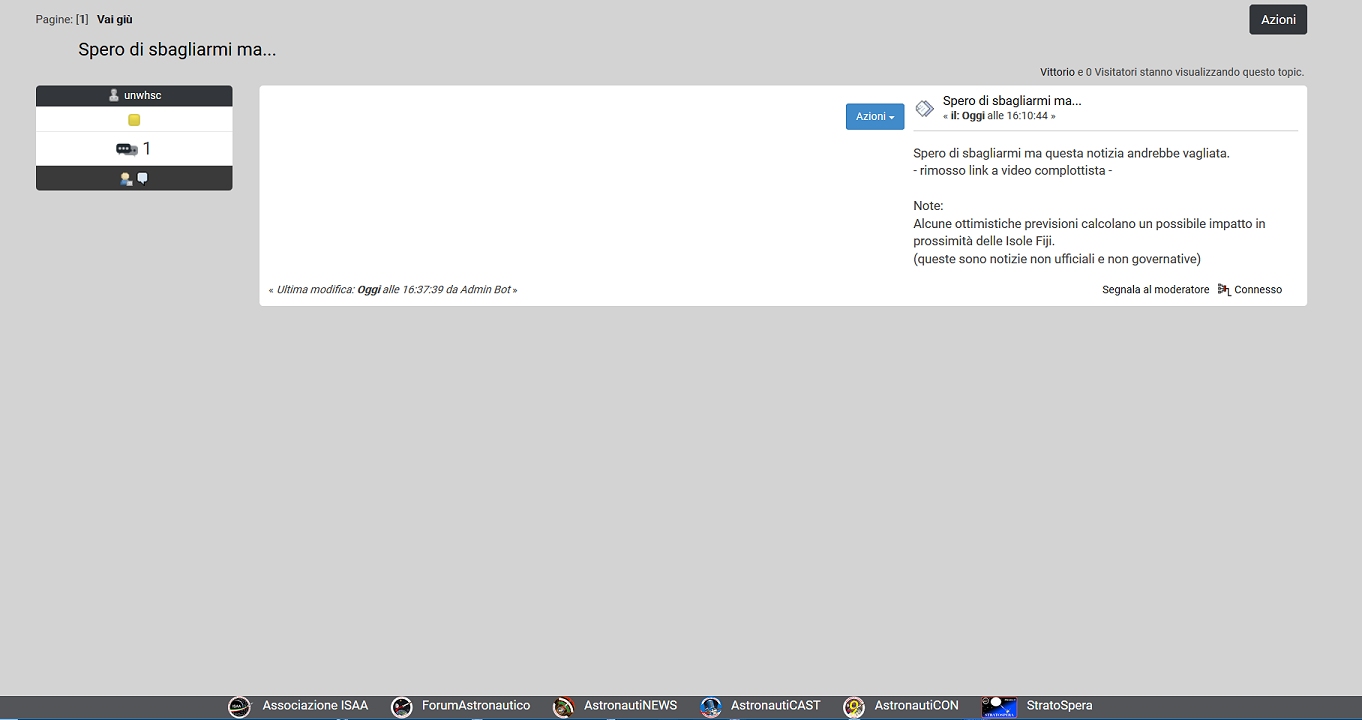The image size is (1362, 720).
Task: Report post with Segnala al moderatore
Action: 1155,289
